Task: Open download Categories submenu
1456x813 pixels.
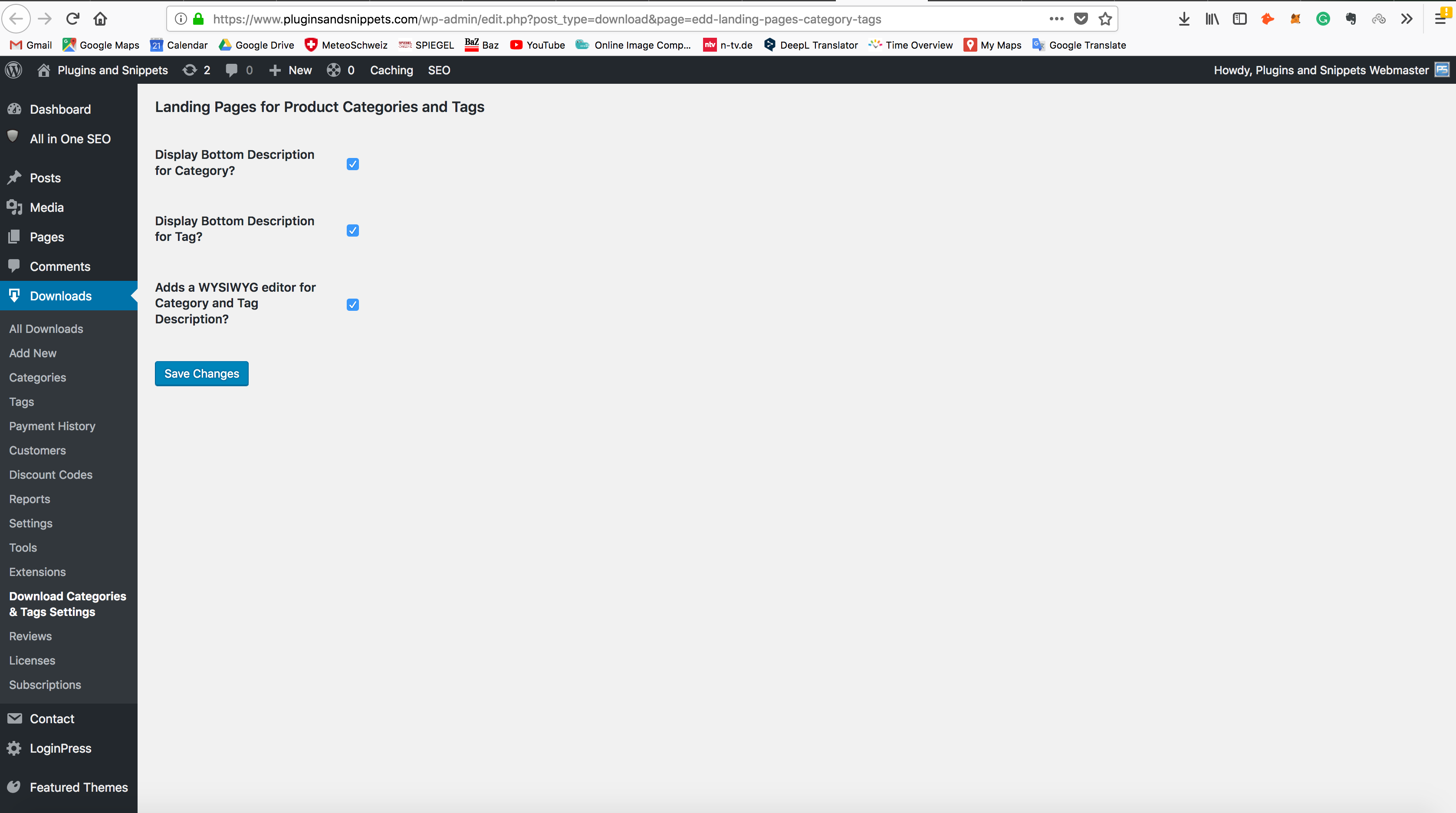Action: 37,377
